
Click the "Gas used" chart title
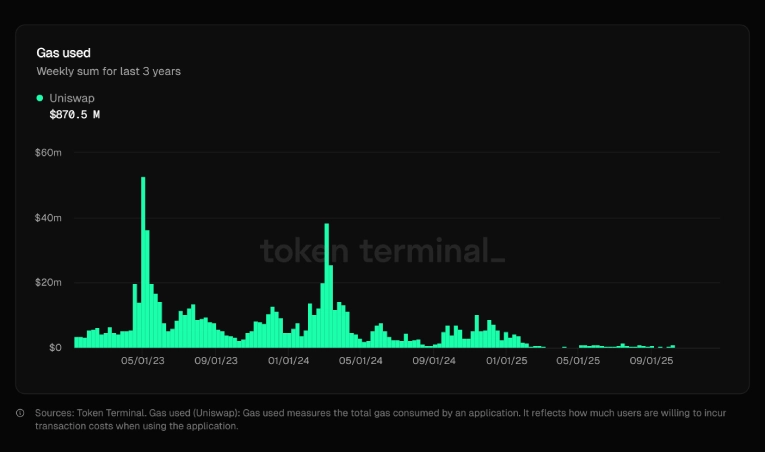[x=64, y=52]
